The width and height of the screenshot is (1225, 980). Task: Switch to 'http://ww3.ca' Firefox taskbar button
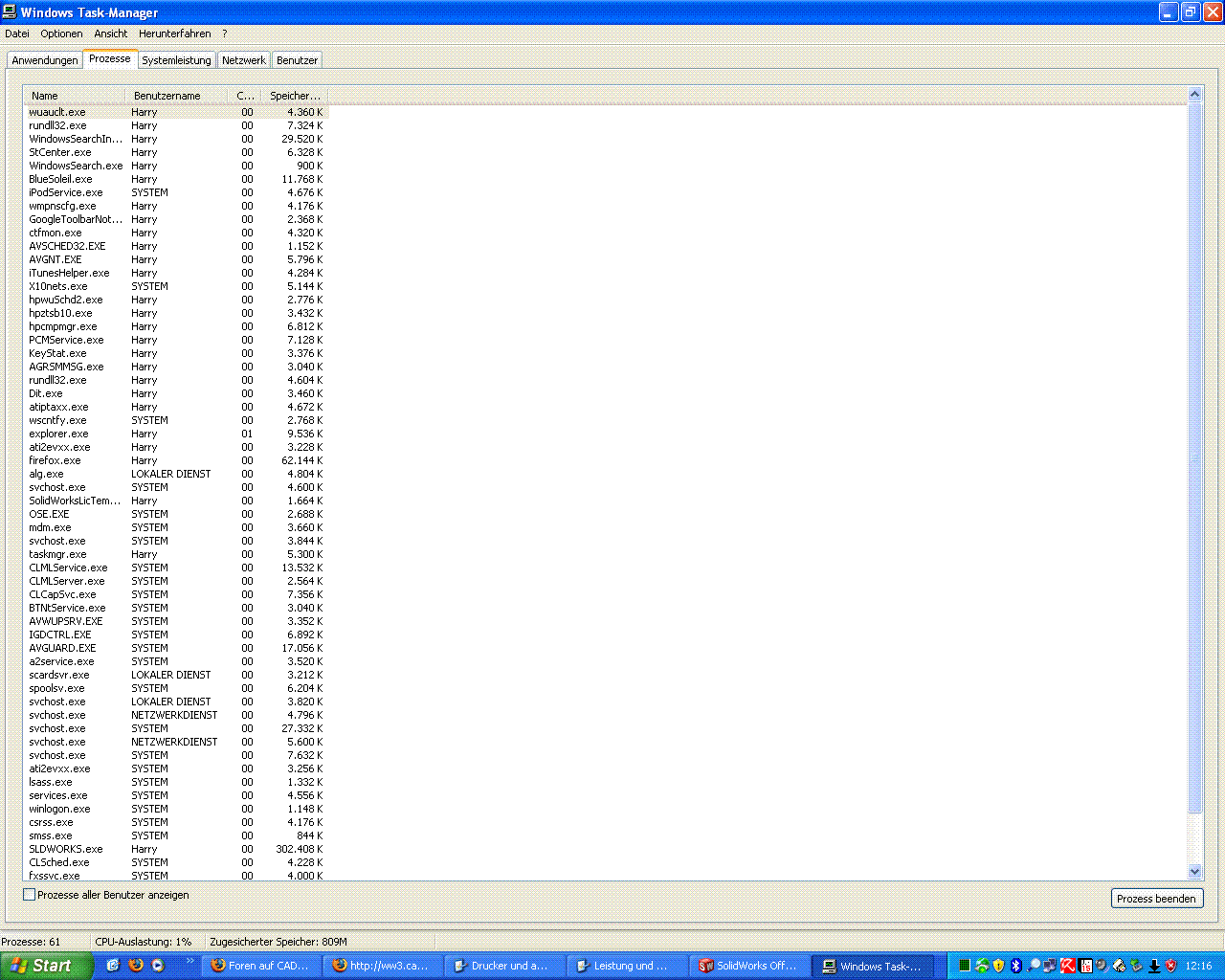pos(382,966)
